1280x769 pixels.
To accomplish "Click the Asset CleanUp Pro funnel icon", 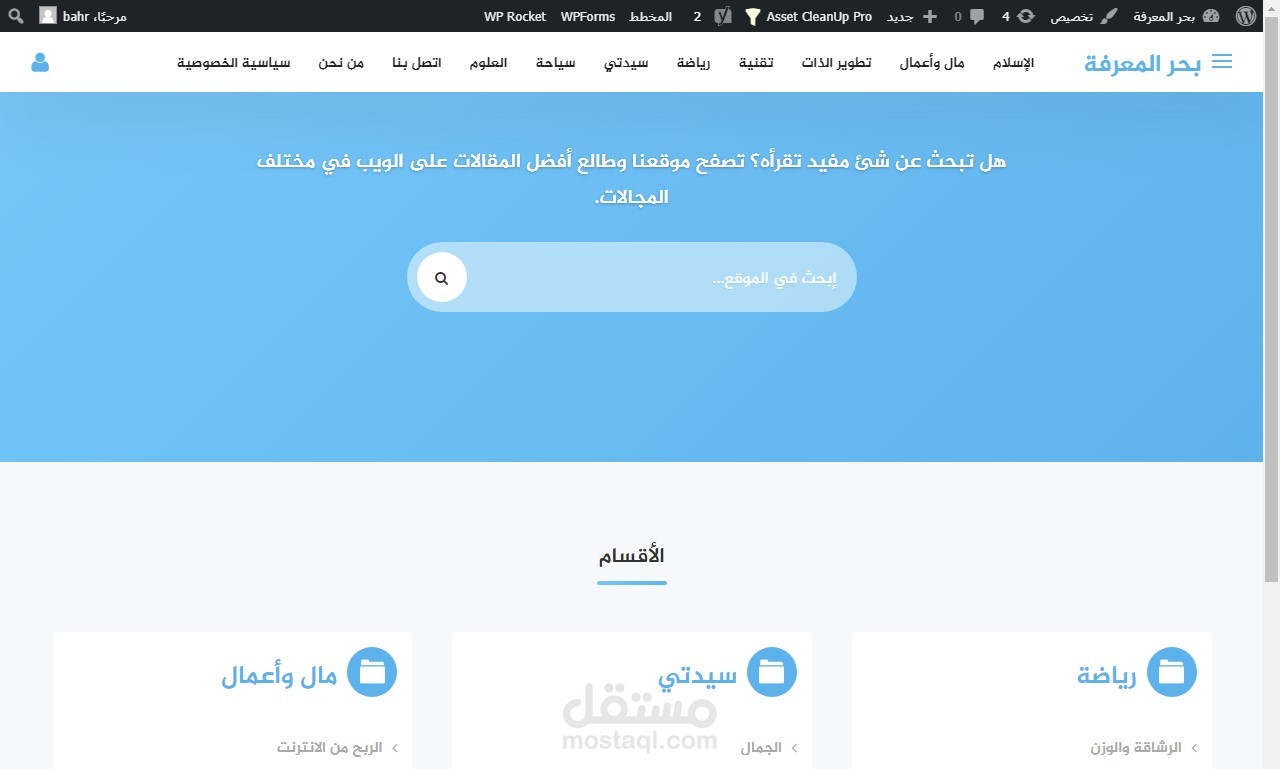I will pos(751,15).
